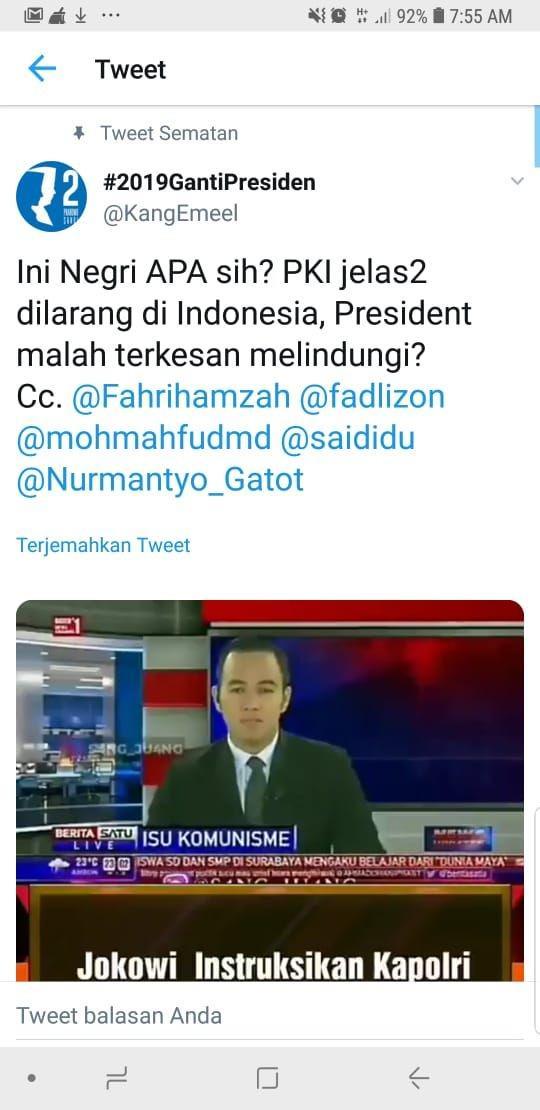Tap the pinned tweet pin icon
540x1110 pixels.
(x=79, y=132)
